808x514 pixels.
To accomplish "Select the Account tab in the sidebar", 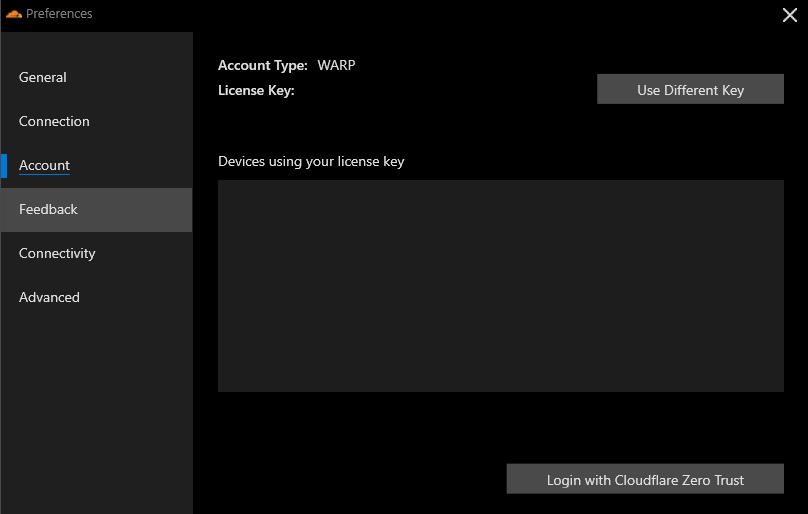I will 96,165.
